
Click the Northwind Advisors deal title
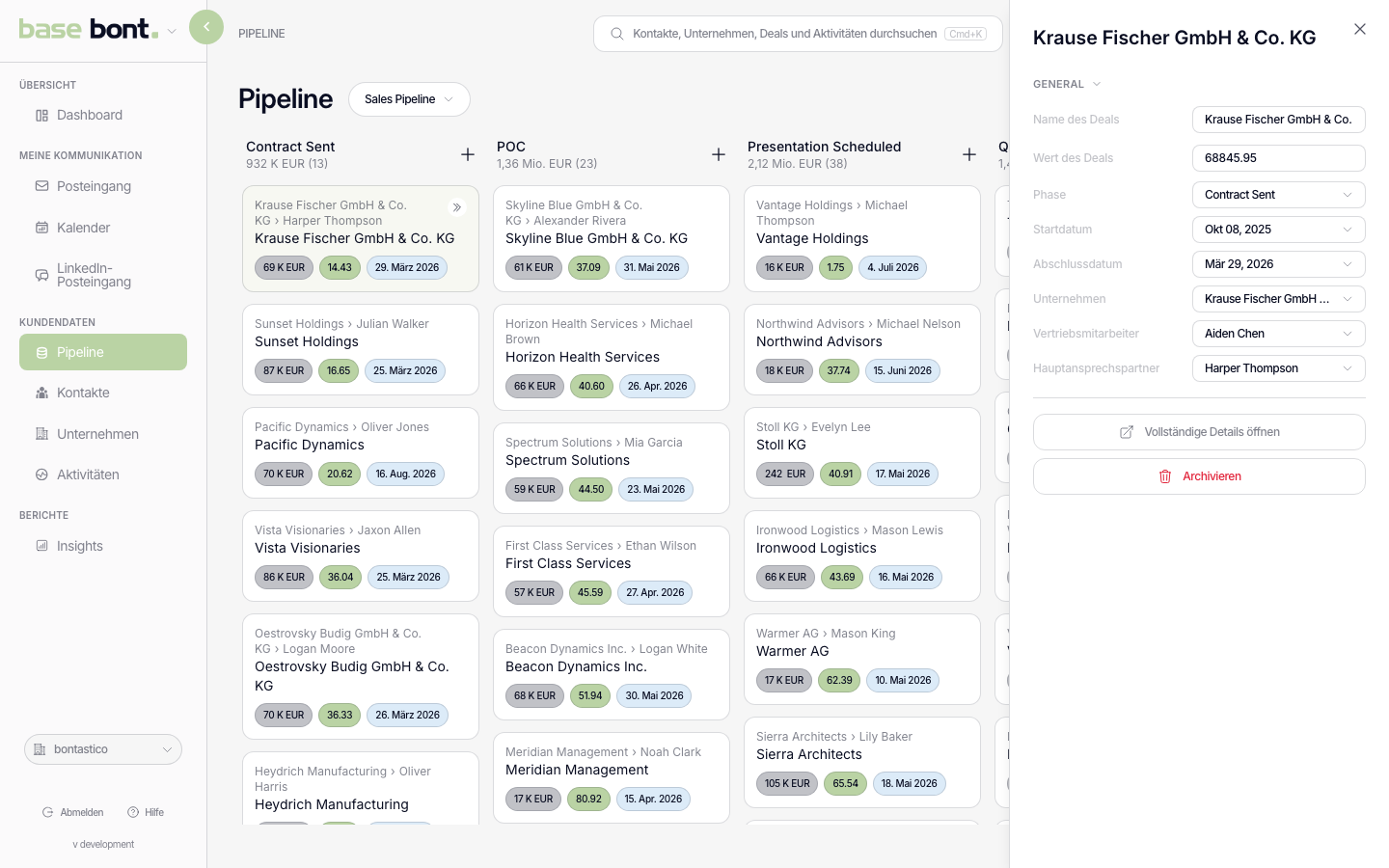coord(819,341)
